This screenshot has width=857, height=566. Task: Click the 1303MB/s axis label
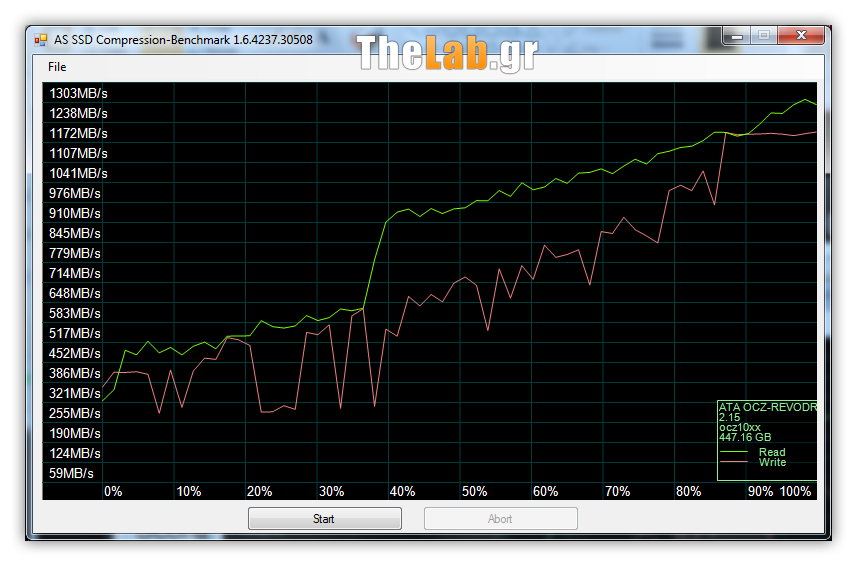[x=78, y=93]
